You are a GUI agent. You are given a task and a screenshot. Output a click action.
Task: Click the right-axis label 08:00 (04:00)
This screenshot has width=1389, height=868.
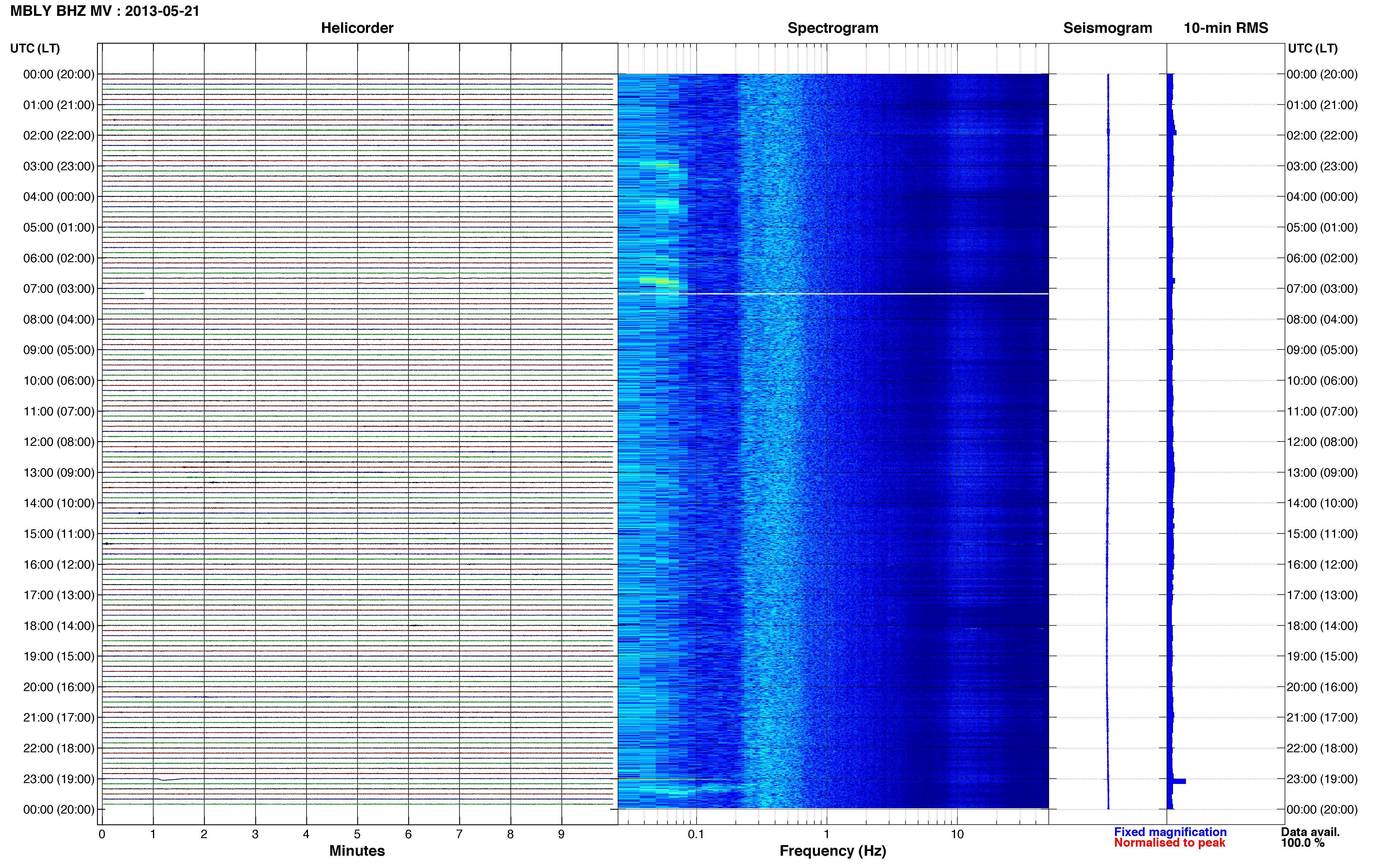point(1322,319)
